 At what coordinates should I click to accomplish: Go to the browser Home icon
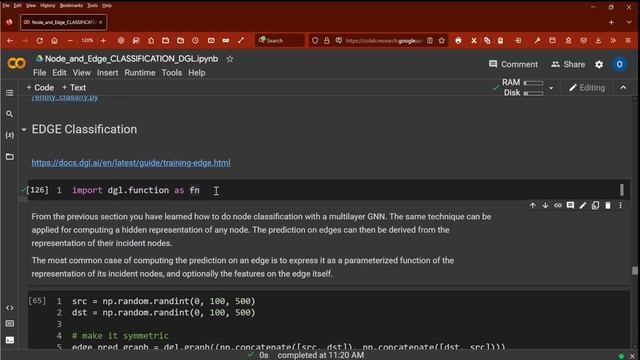[54, 40]
